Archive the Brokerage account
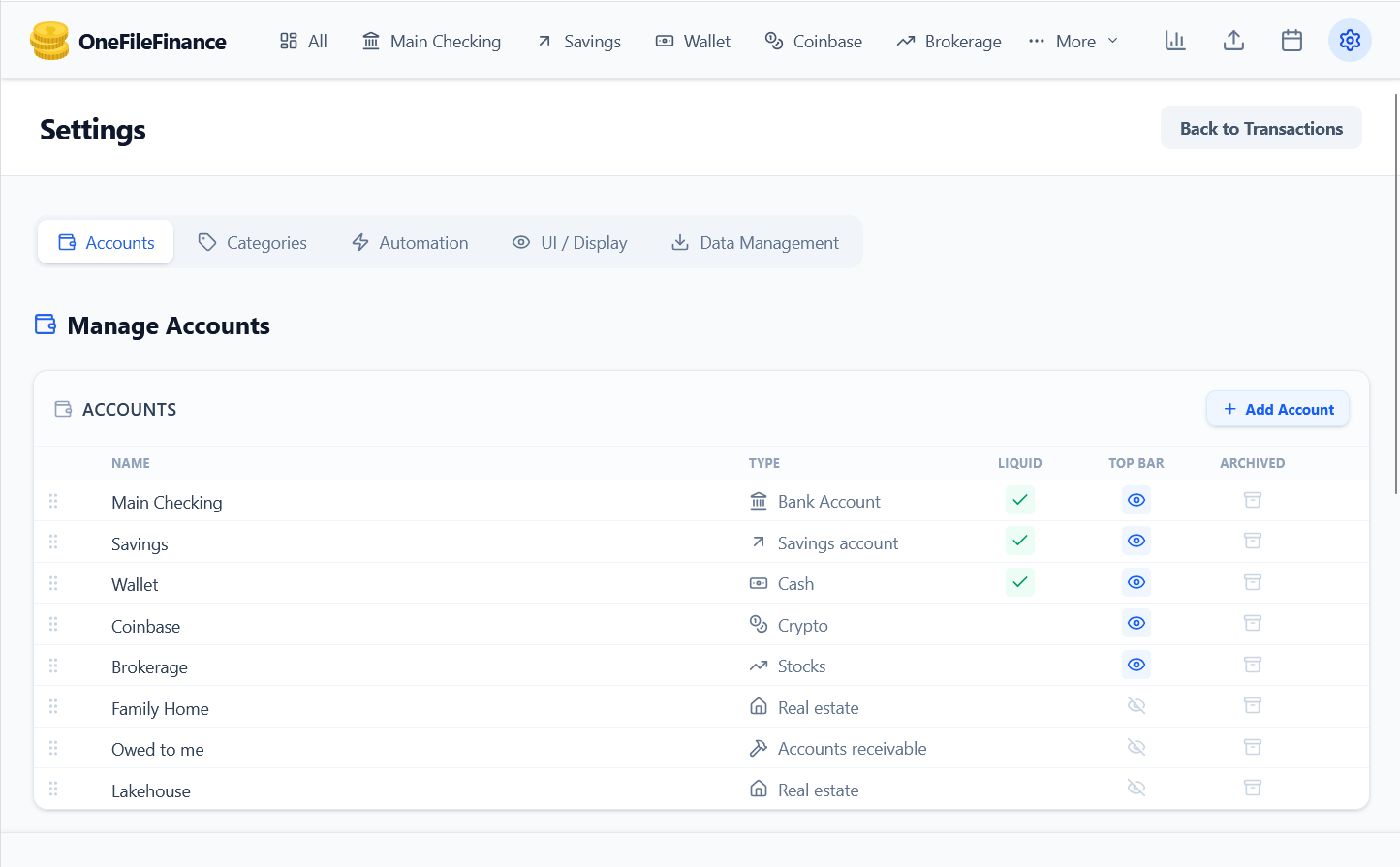 [1252, 665]
